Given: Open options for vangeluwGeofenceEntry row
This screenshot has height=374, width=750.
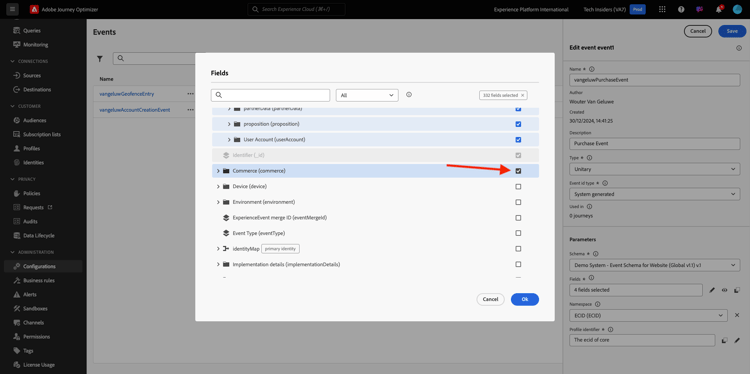Looking at the screenshot, I should (x=190, y=94).
